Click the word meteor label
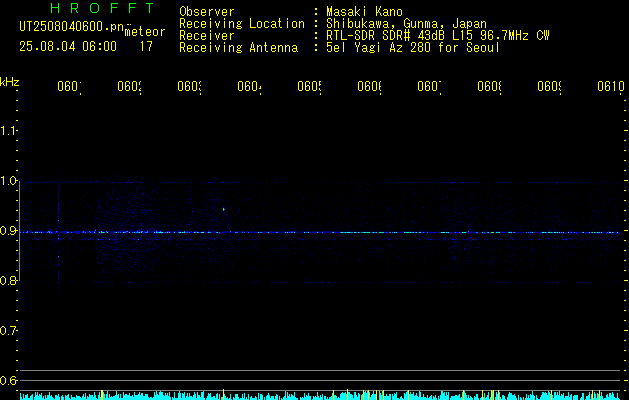This screenshot has height=400, width=629. tap(145, 32)
